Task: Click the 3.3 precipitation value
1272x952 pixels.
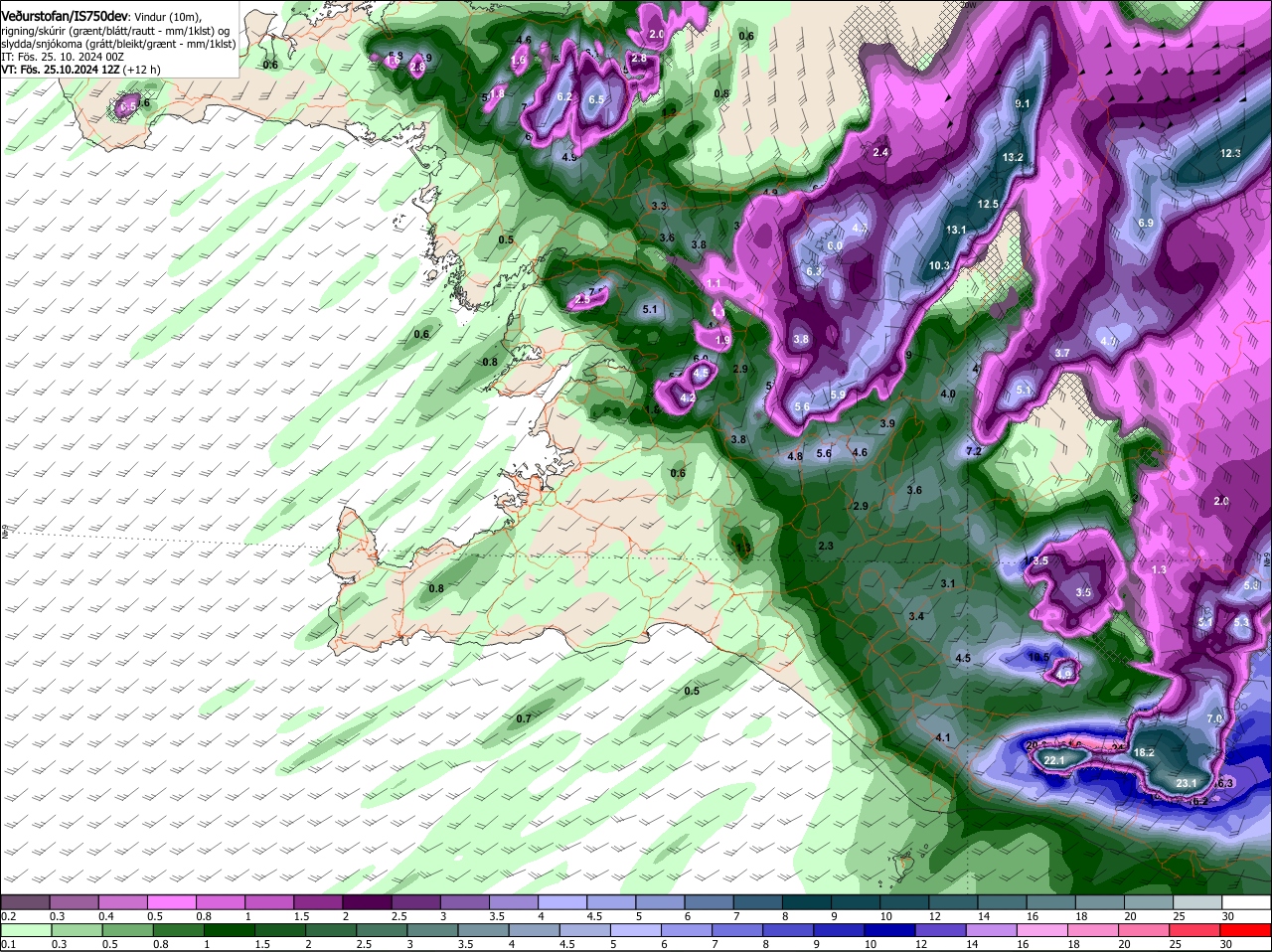Action: tap(659, 206)
